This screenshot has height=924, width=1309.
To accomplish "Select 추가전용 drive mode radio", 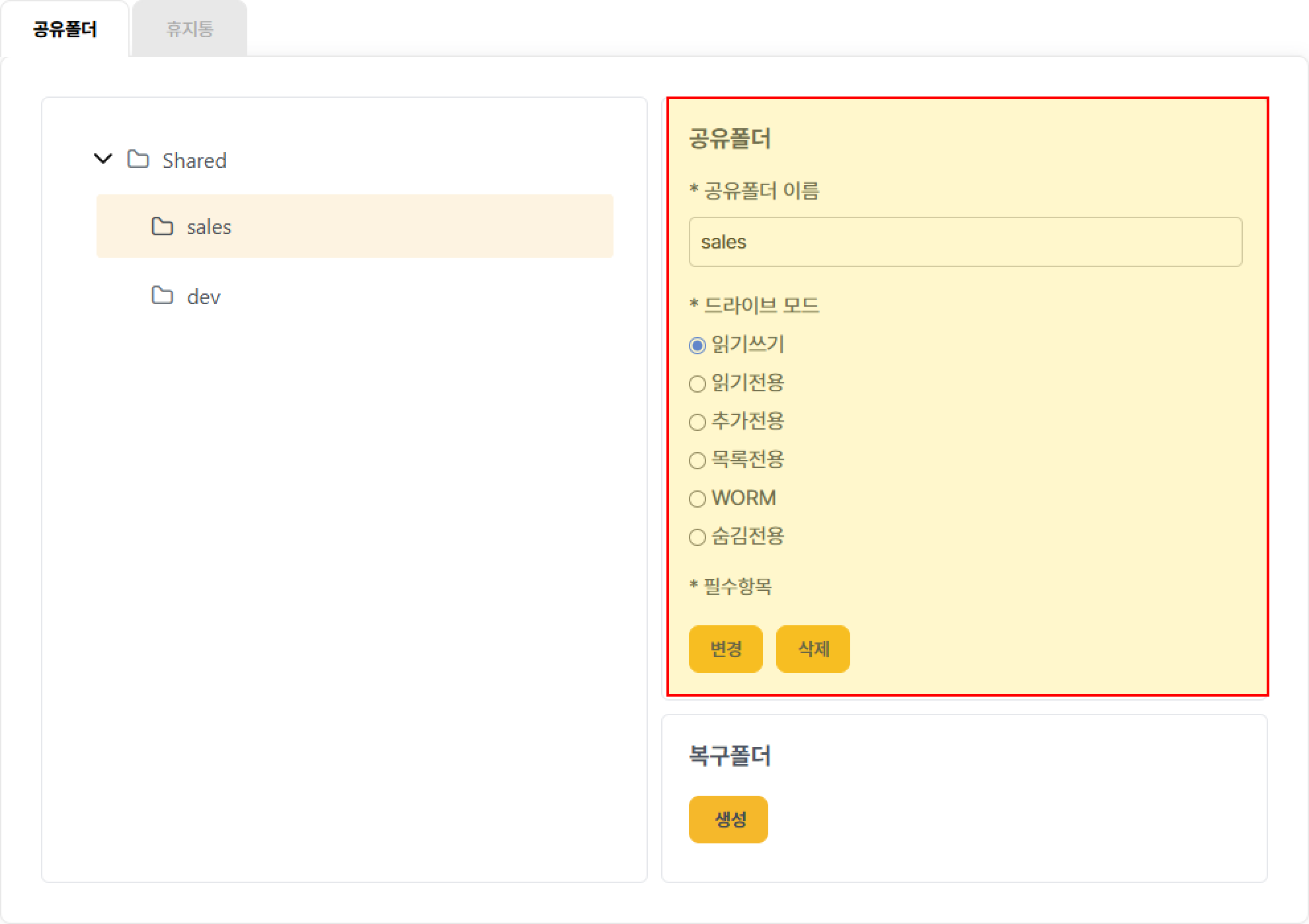I will (697, 422).
